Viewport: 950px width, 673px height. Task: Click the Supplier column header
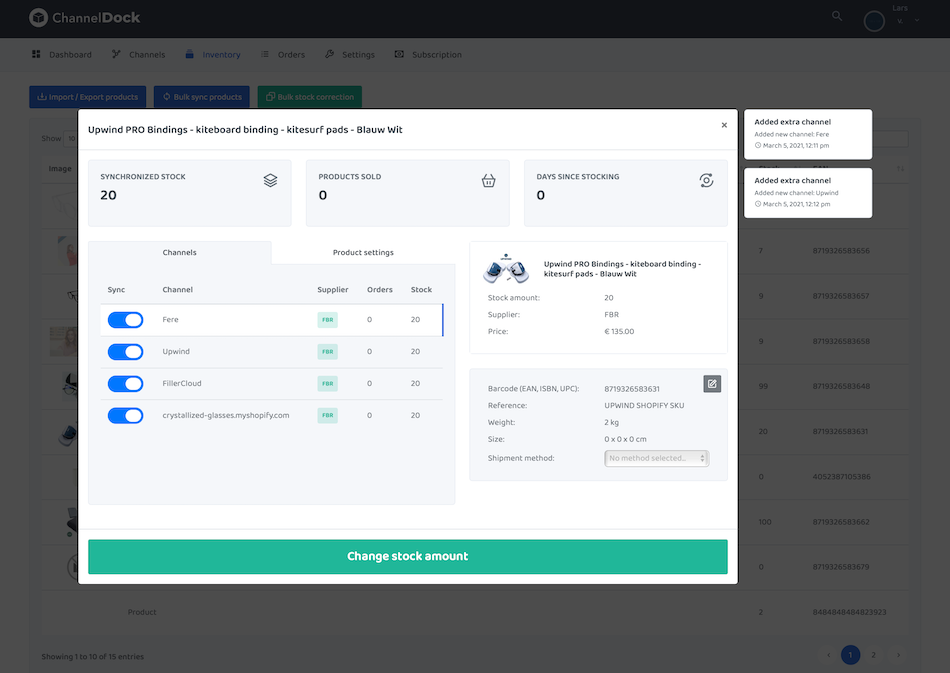tap(333, 290)
